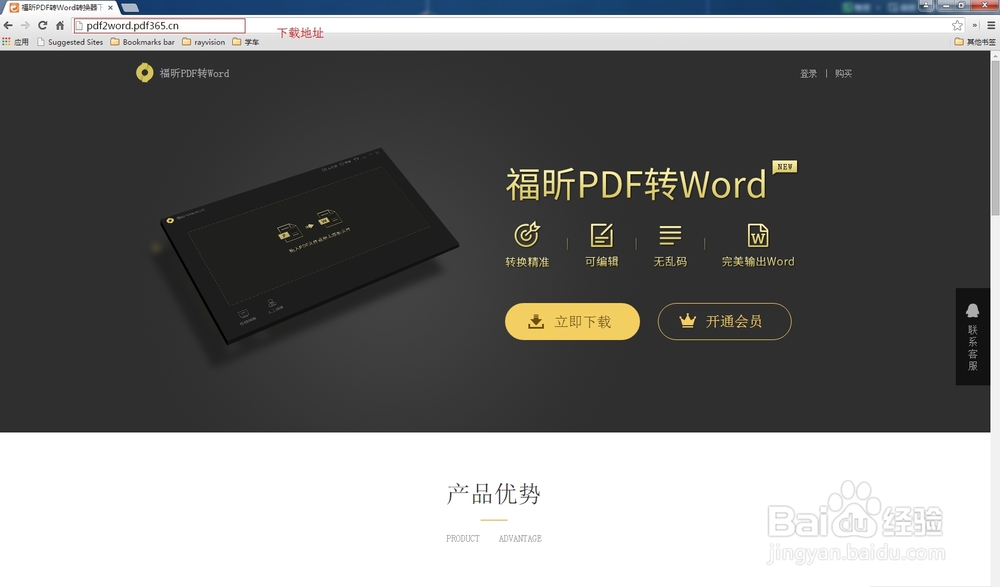Click the 福昕PDF转Word hero heading
The width and height of the screenshot is (1000, 587).
636,184
